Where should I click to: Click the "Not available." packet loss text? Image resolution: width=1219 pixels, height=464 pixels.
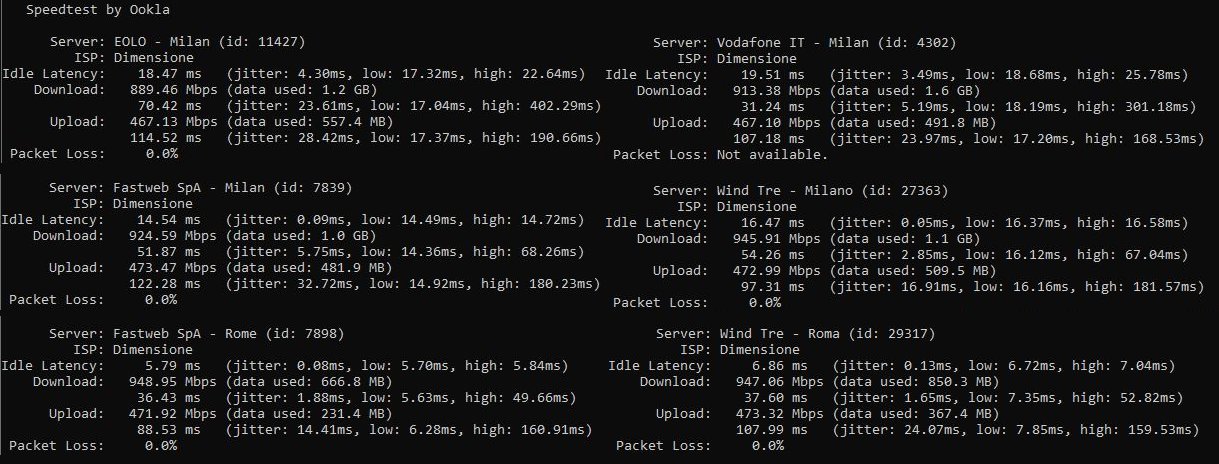click(x=772, y=154)
